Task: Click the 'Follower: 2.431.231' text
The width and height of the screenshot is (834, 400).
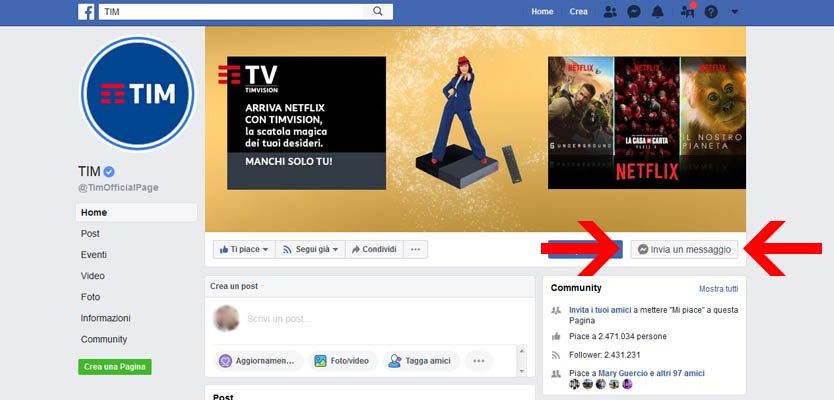Action: (x=604, y=355)
